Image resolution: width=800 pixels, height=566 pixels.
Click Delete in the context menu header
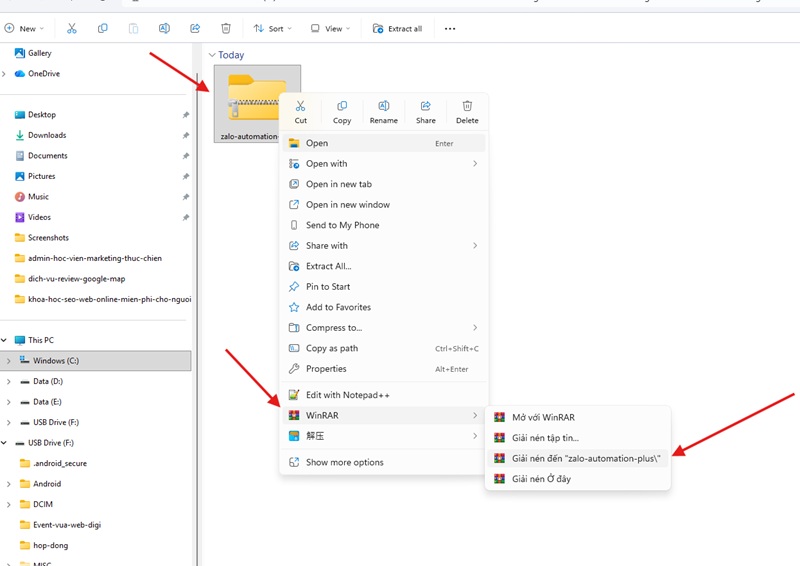467,112
